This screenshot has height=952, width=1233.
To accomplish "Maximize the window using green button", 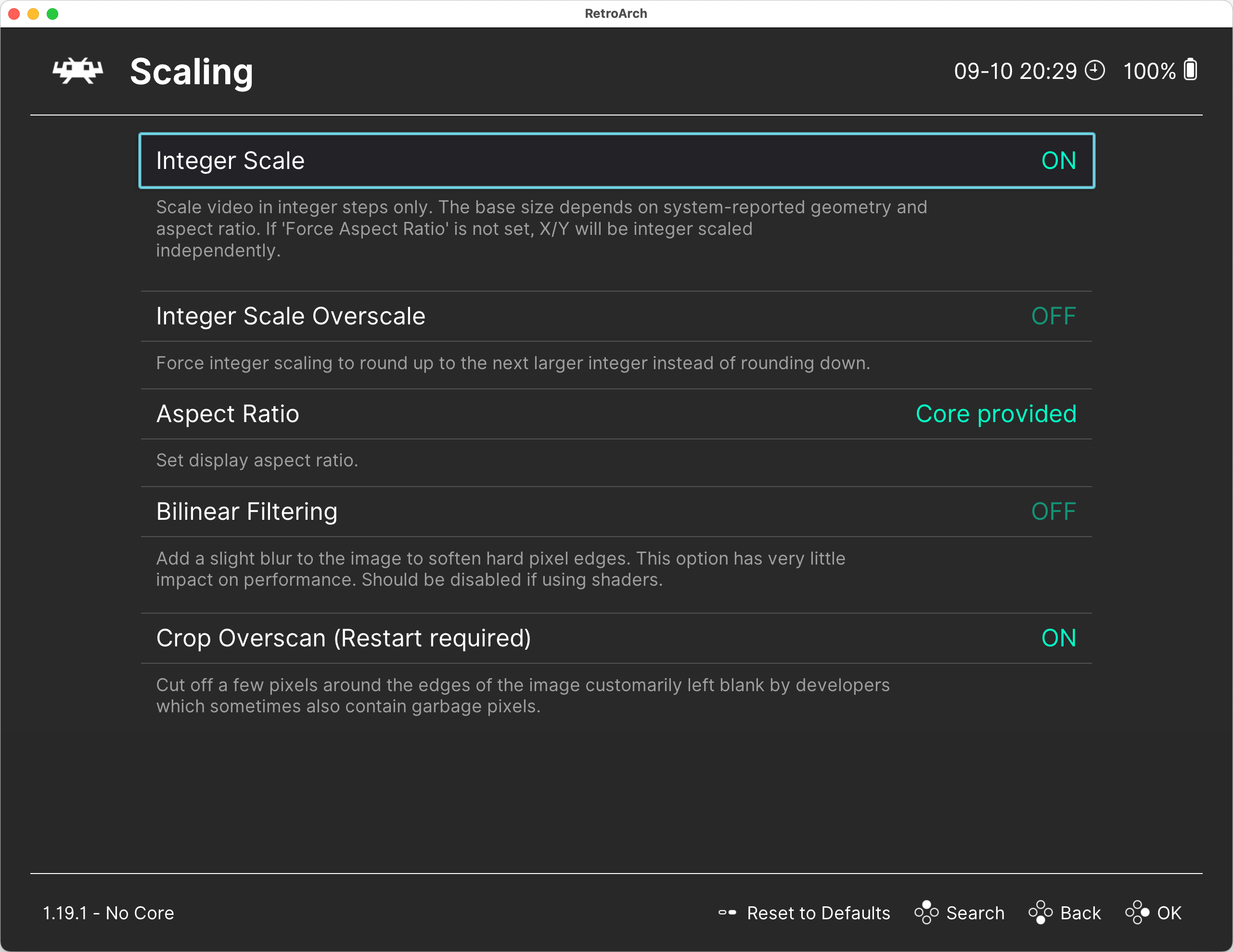I will 52,13.
